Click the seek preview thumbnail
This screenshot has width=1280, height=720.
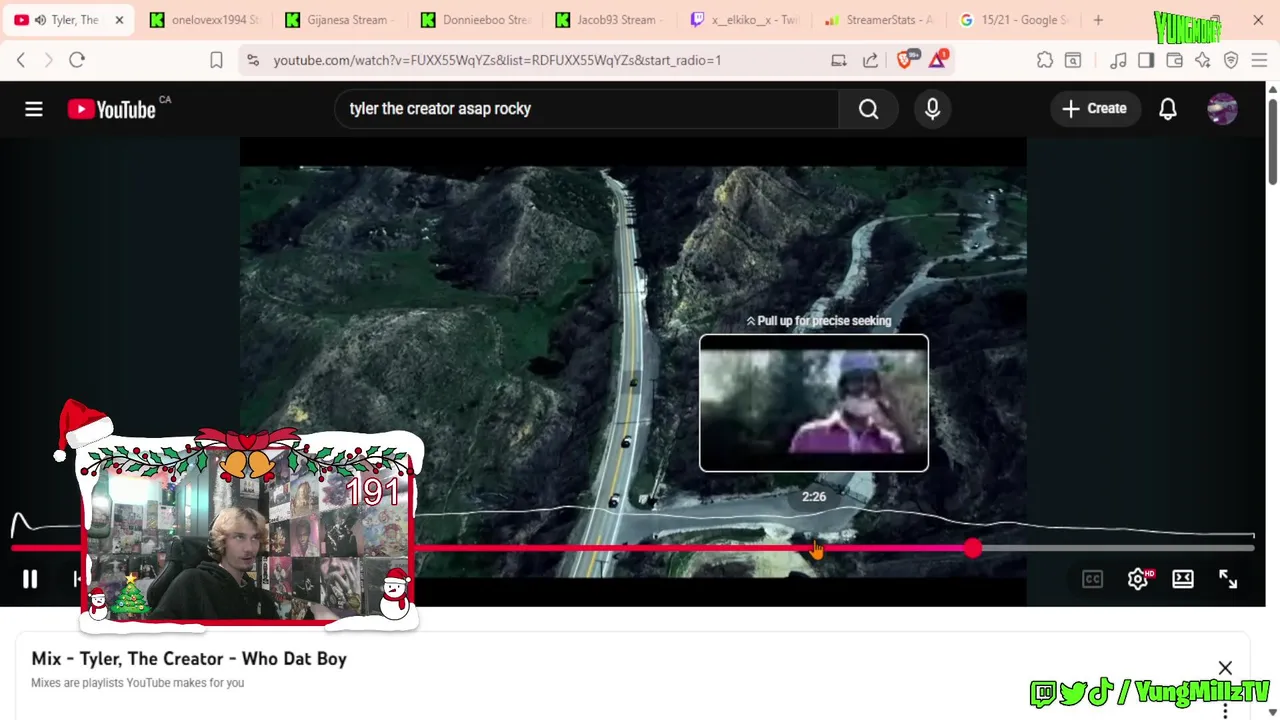(x=814, y=403)
